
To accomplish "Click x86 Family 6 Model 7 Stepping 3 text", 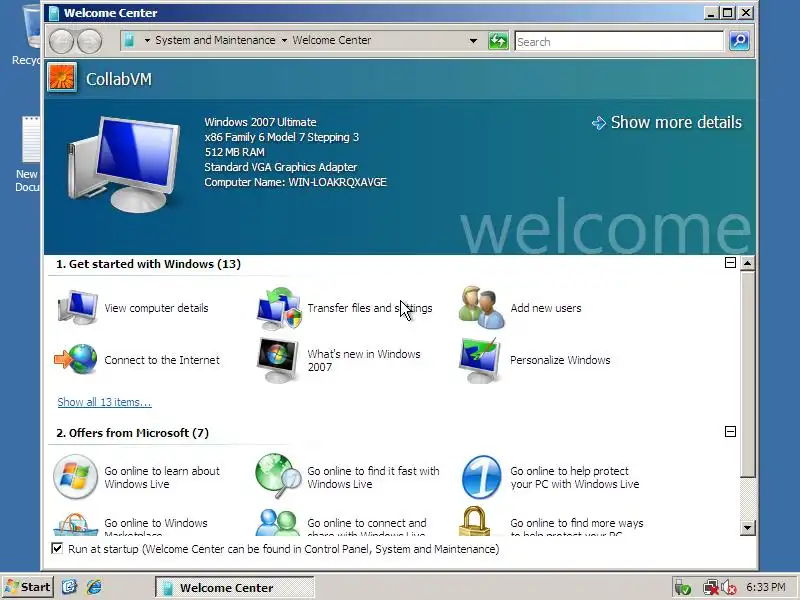I will tap(281, 137).
